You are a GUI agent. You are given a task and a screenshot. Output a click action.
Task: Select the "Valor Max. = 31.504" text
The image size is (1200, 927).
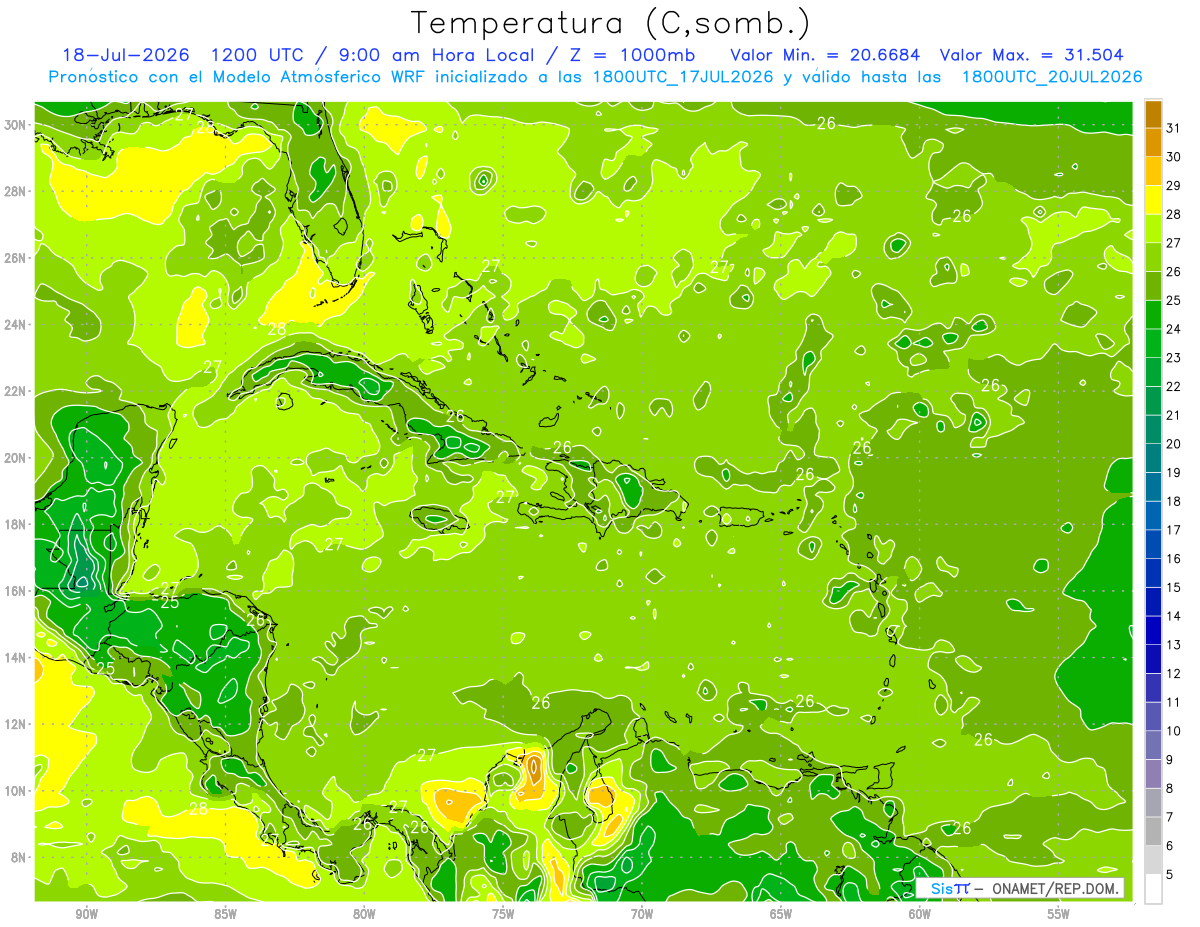[x=1030, y=55]
